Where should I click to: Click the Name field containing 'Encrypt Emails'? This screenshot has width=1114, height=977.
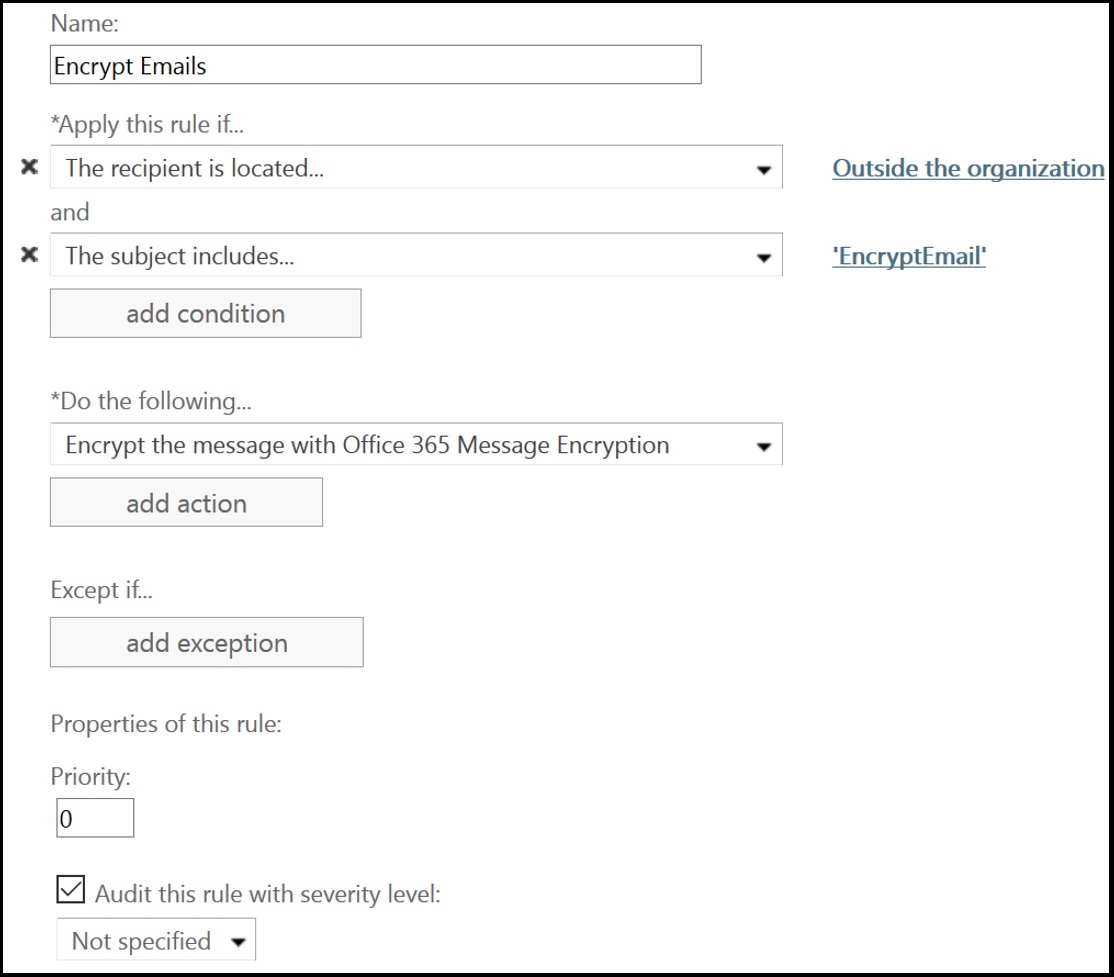[376, 65]
